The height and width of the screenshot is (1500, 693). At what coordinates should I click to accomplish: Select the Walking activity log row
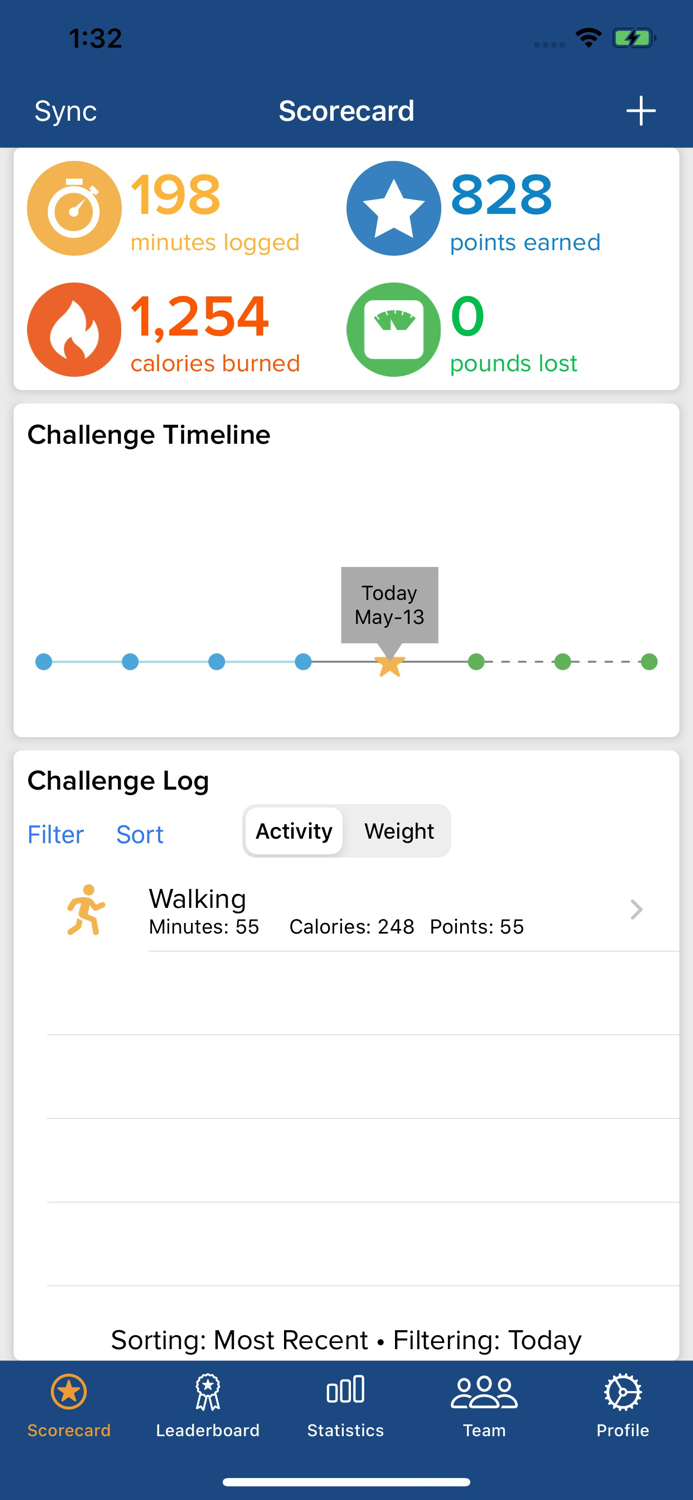tap(350, 909)
